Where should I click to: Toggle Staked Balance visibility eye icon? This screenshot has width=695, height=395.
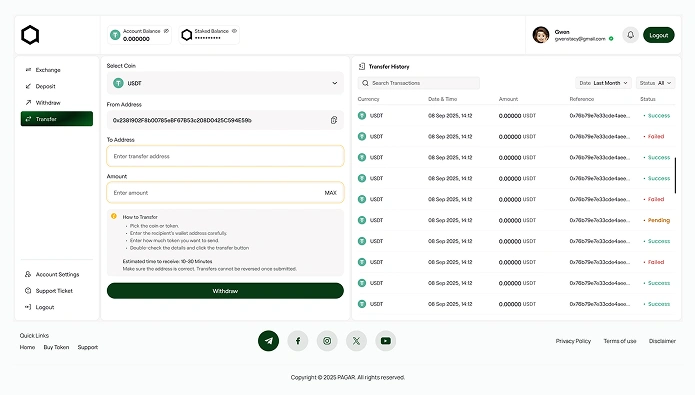point(234,31)
